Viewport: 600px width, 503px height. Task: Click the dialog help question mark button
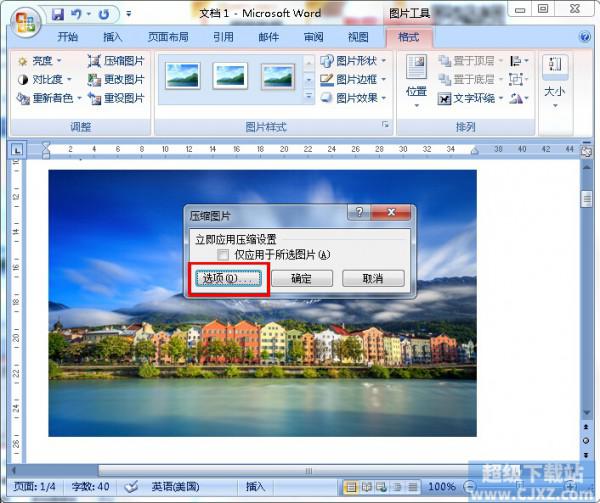(359, 212)
